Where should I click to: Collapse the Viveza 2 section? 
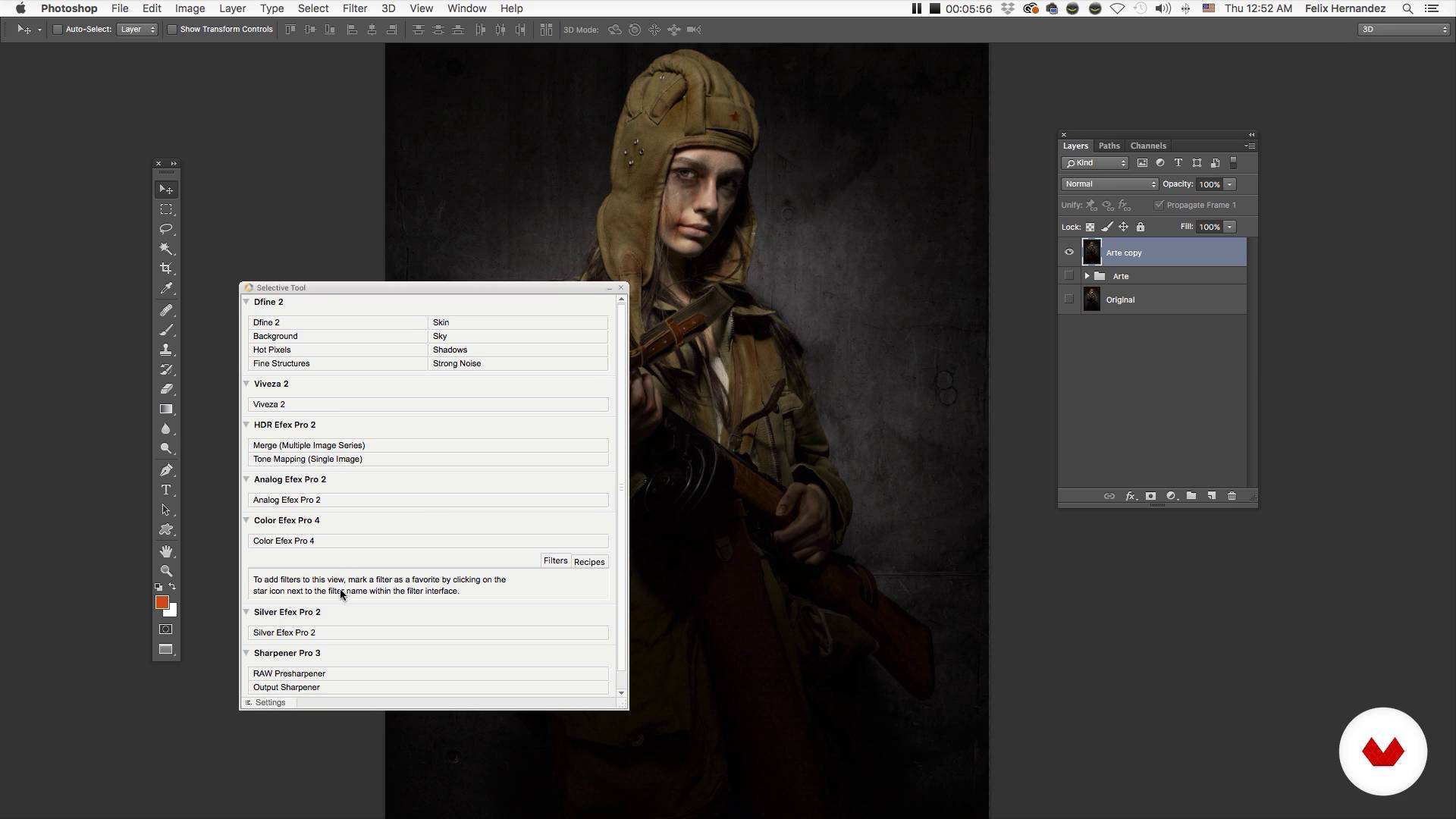click(246, 384)
